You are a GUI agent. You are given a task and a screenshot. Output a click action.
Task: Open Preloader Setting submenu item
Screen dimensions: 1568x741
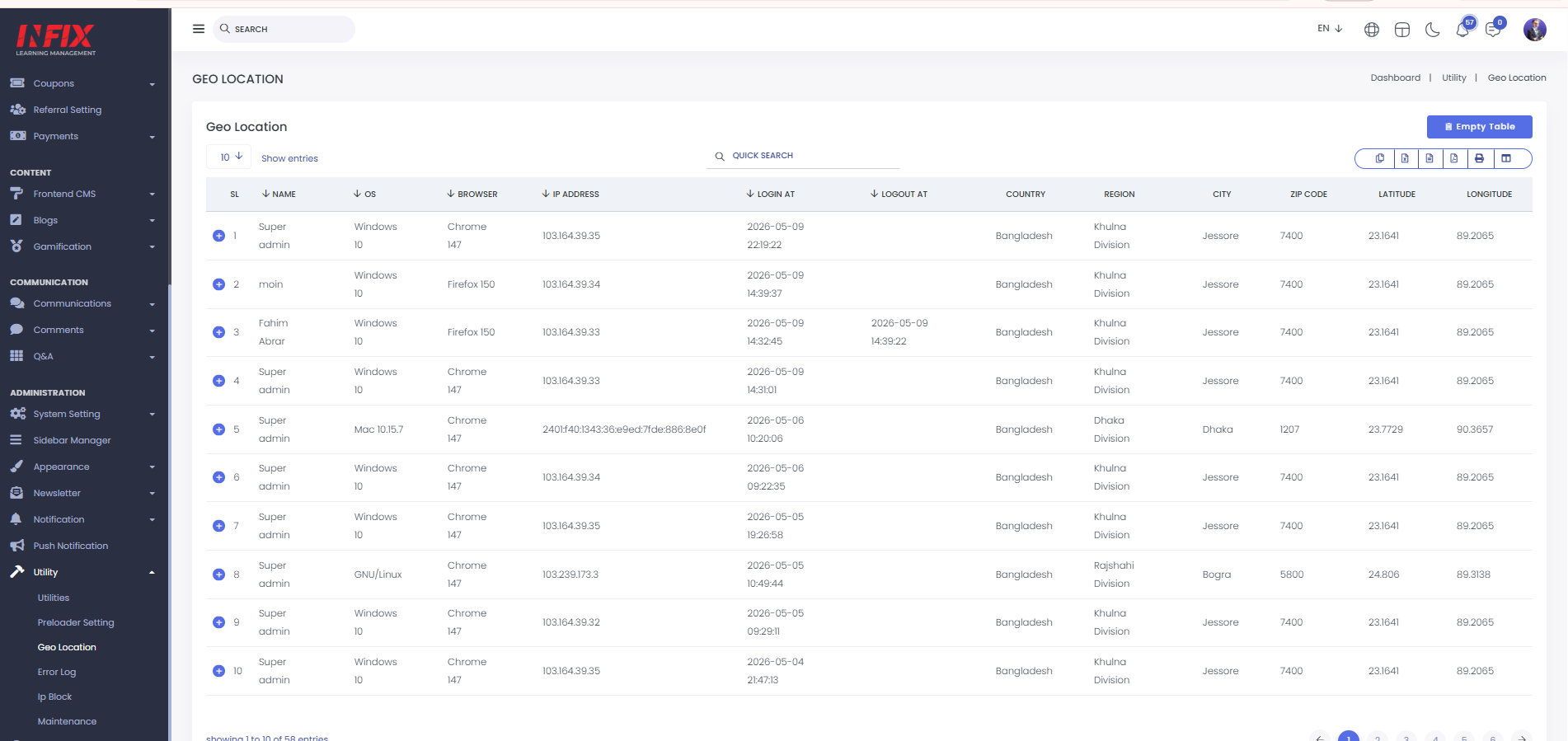(x=76, y=622)
